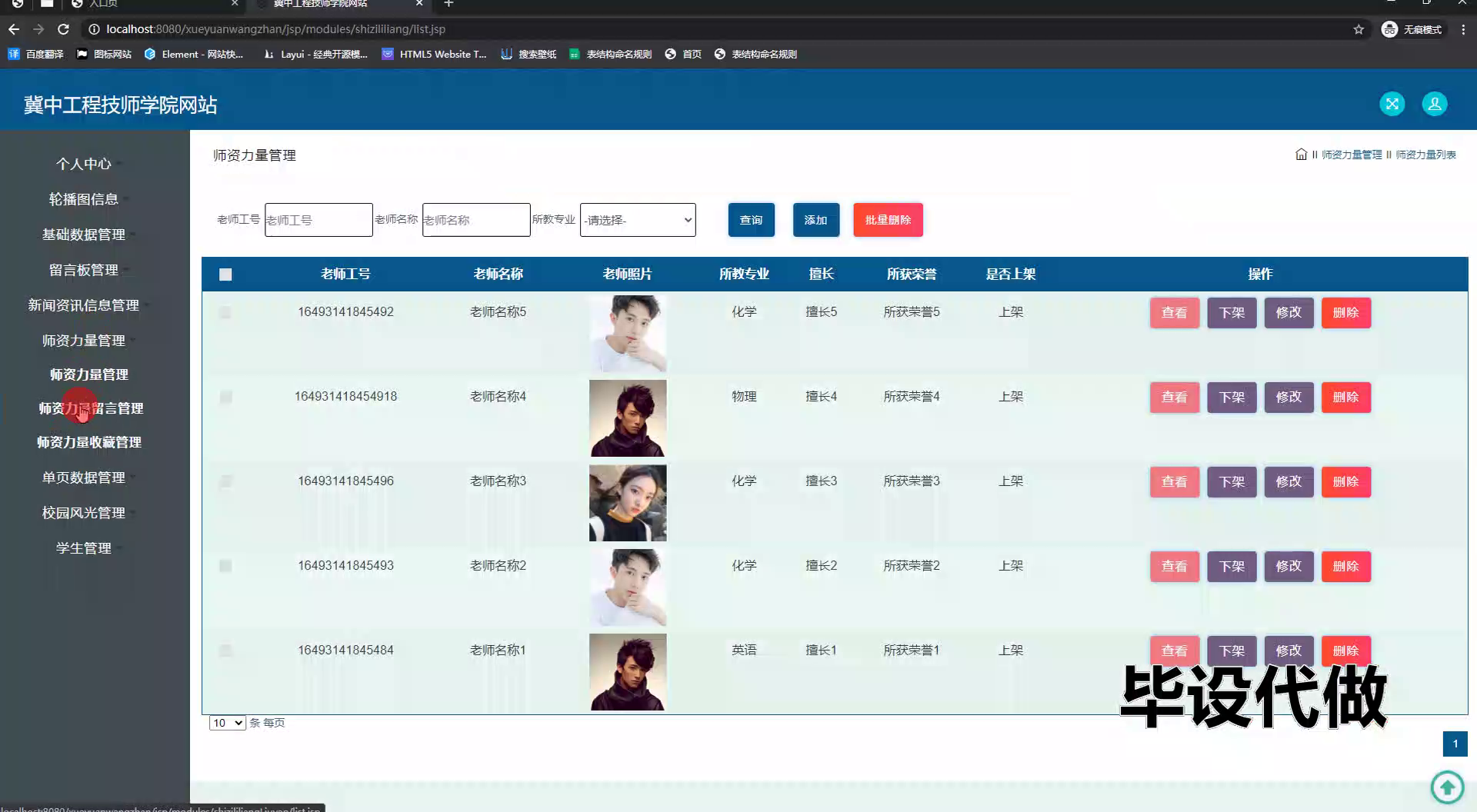
Task: Click 查看 for 老师名称5 row
Action: click(1174, 313)
